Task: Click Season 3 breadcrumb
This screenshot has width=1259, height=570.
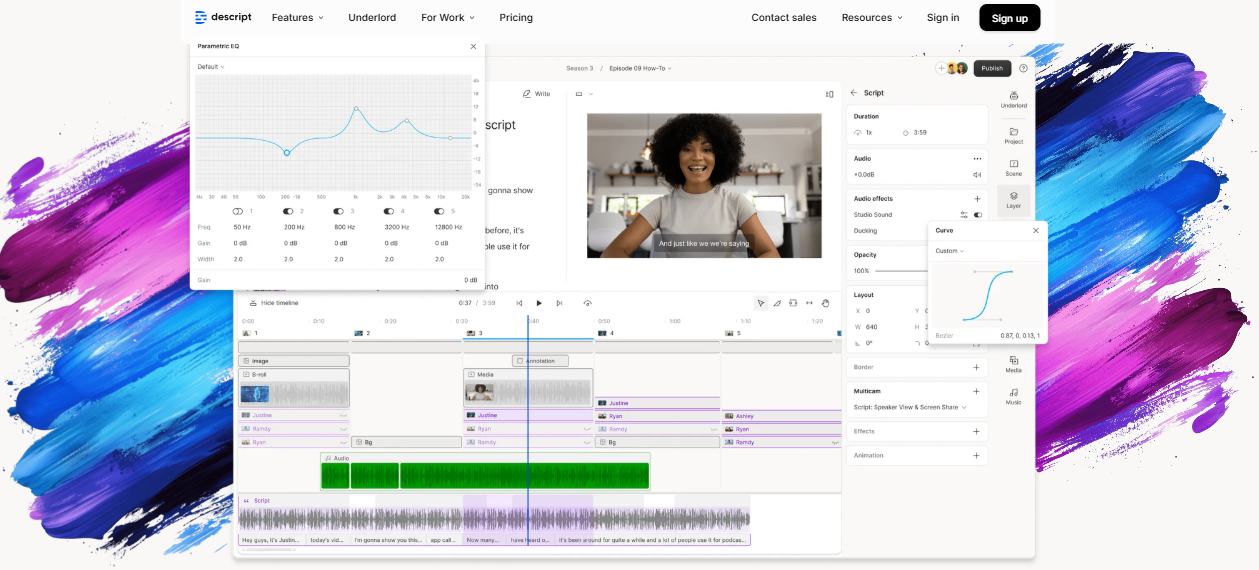Action: 580,68
